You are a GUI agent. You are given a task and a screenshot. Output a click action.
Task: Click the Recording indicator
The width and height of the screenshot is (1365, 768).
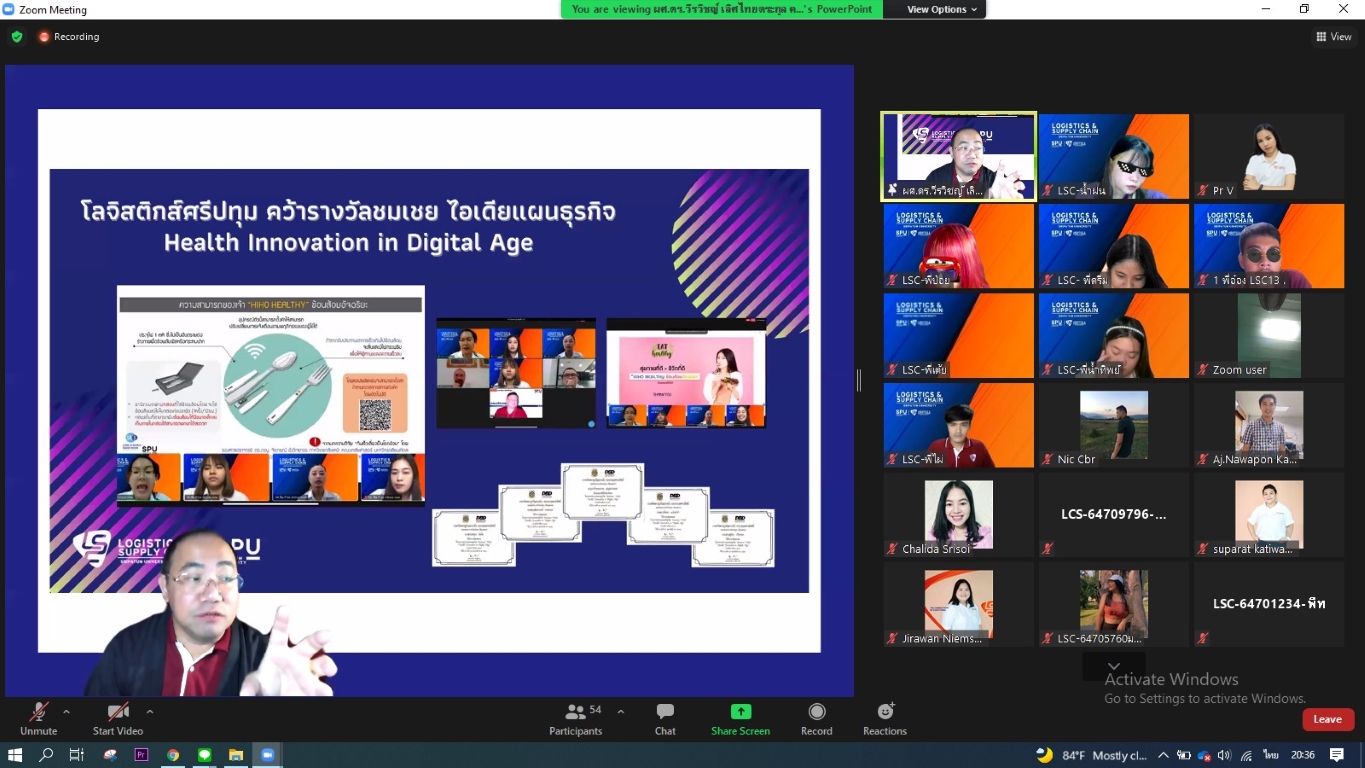coord(69,37)
